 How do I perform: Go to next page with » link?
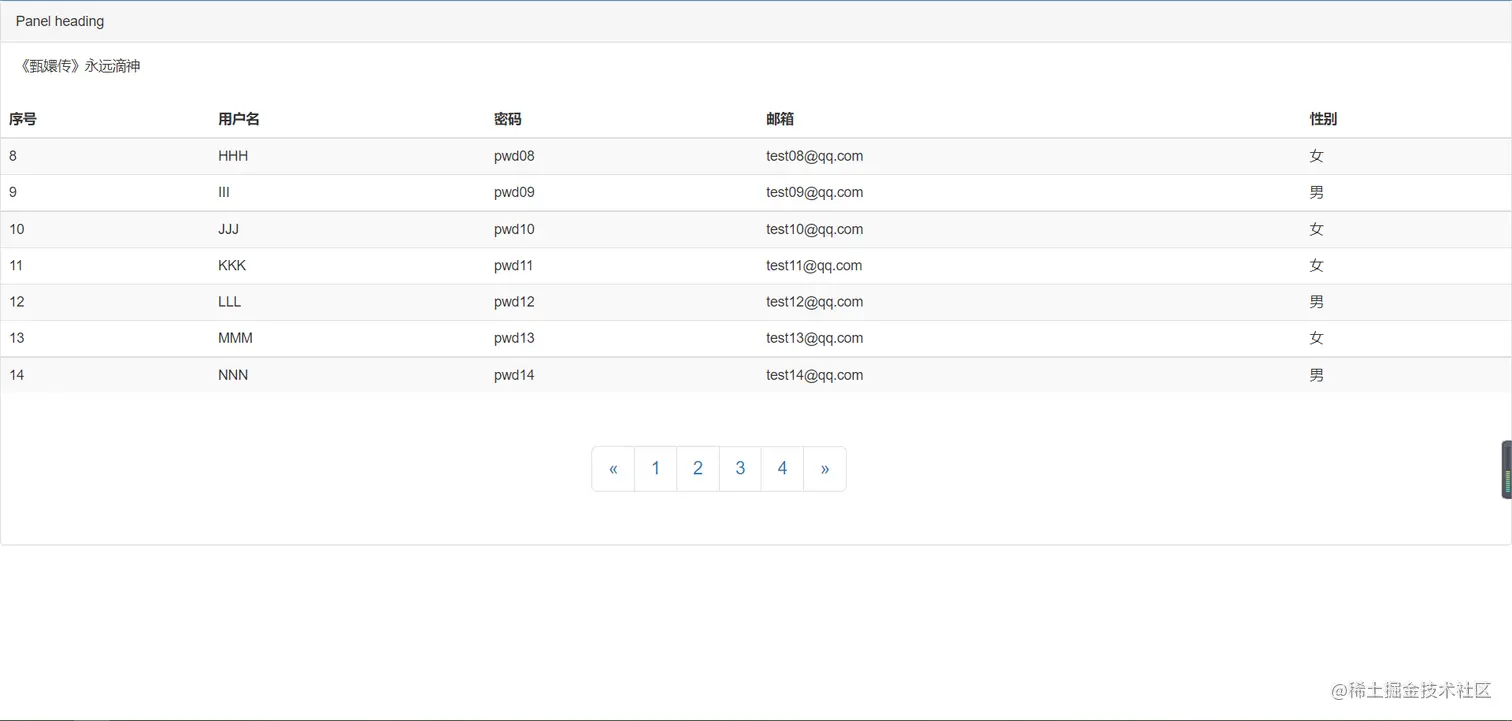point(825,469)
